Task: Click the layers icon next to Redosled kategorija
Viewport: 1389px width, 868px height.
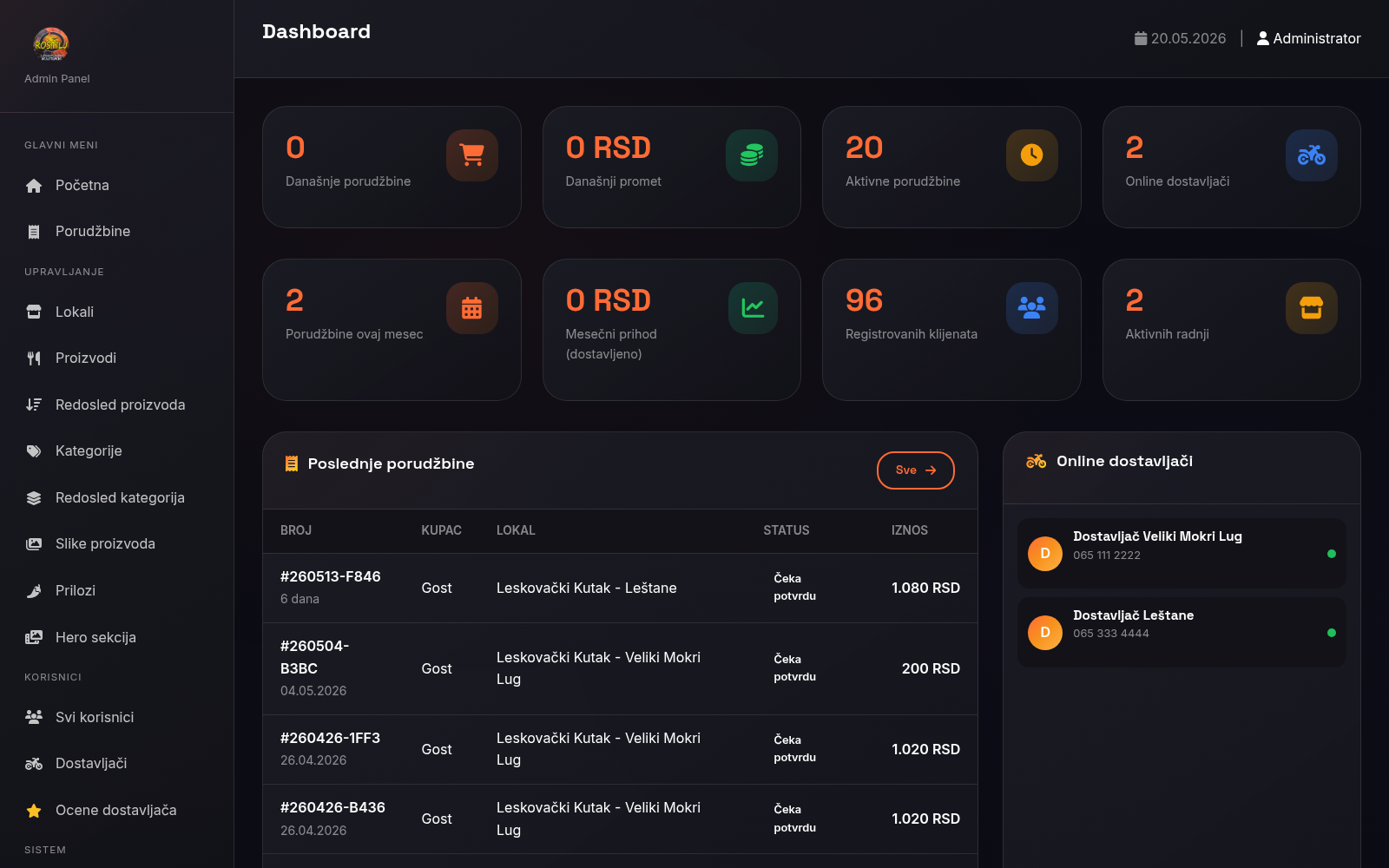Action: coord(34,498)
